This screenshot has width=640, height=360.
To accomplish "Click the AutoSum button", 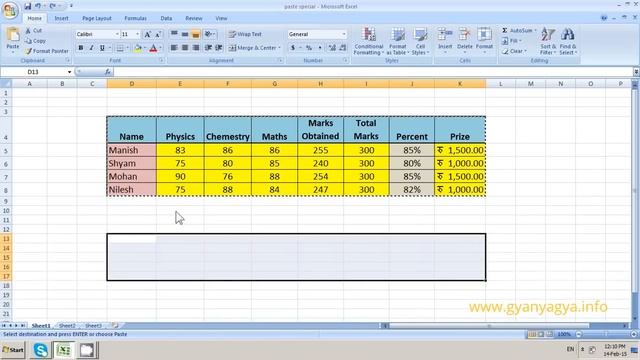I will [x=517, y=31].
